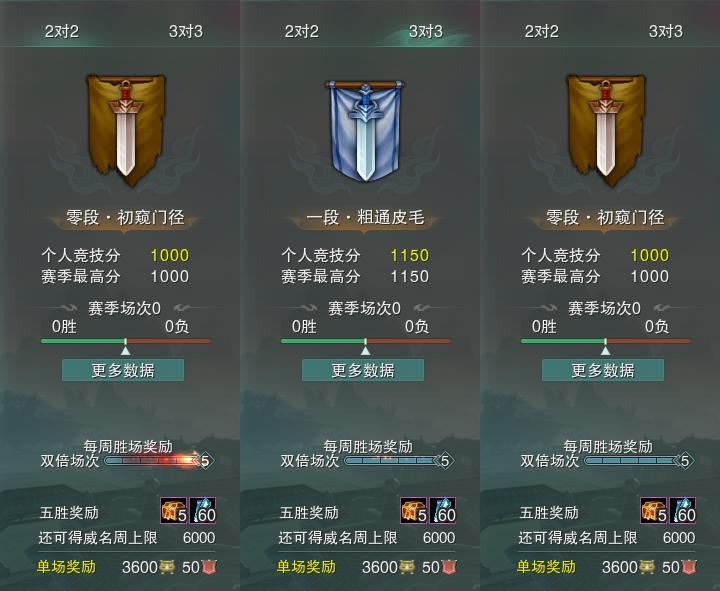Click the blue item 60 reward in left panel

202,510
